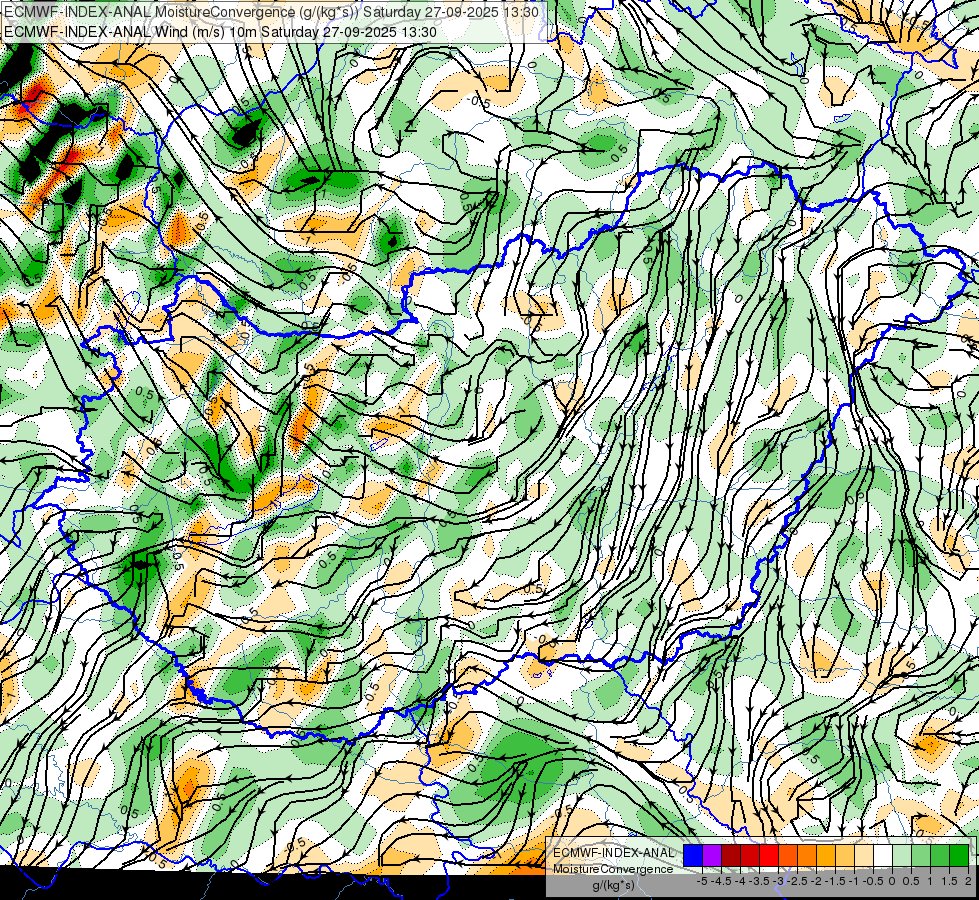
Task: Pick the darkest green legend swatch
Action: pos(959,856)
